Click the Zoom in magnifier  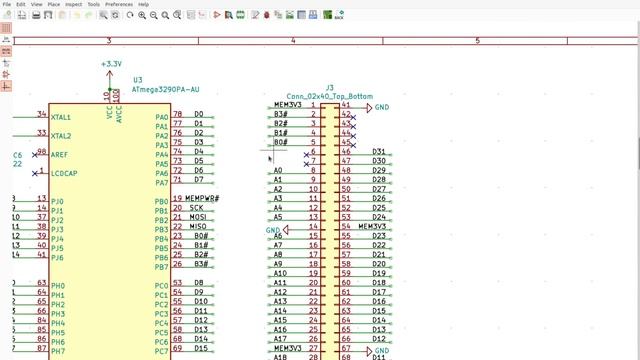[142, 15]
